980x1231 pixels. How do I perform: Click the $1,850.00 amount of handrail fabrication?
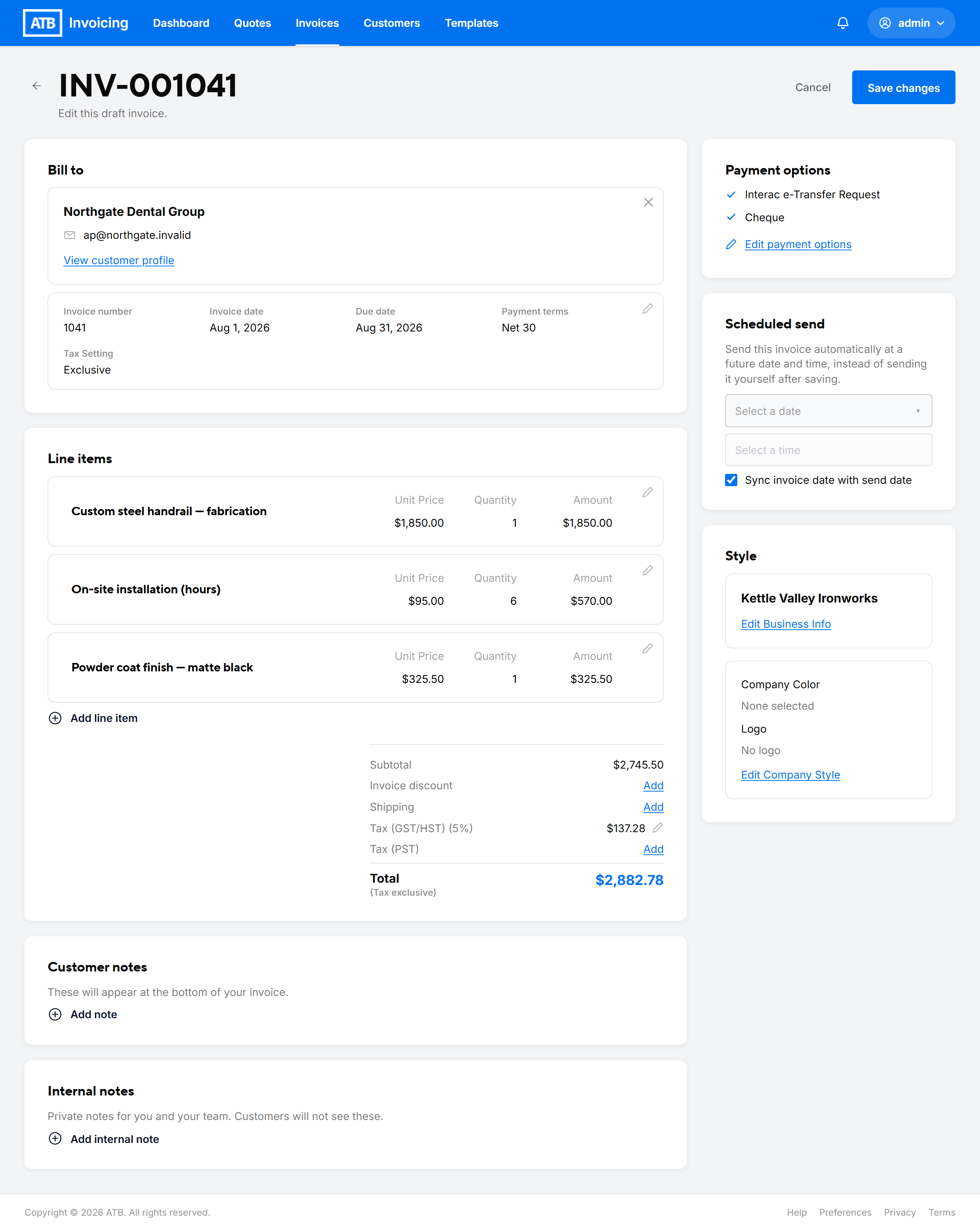pos(587,523)
